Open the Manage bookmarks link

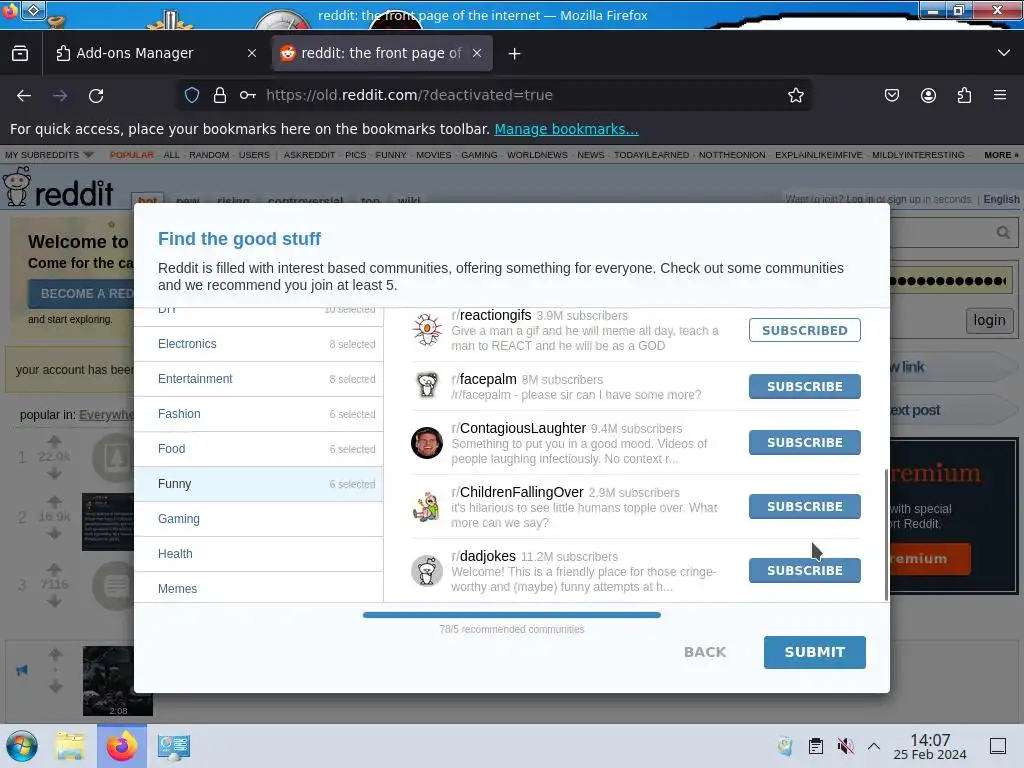pos(566,129)
